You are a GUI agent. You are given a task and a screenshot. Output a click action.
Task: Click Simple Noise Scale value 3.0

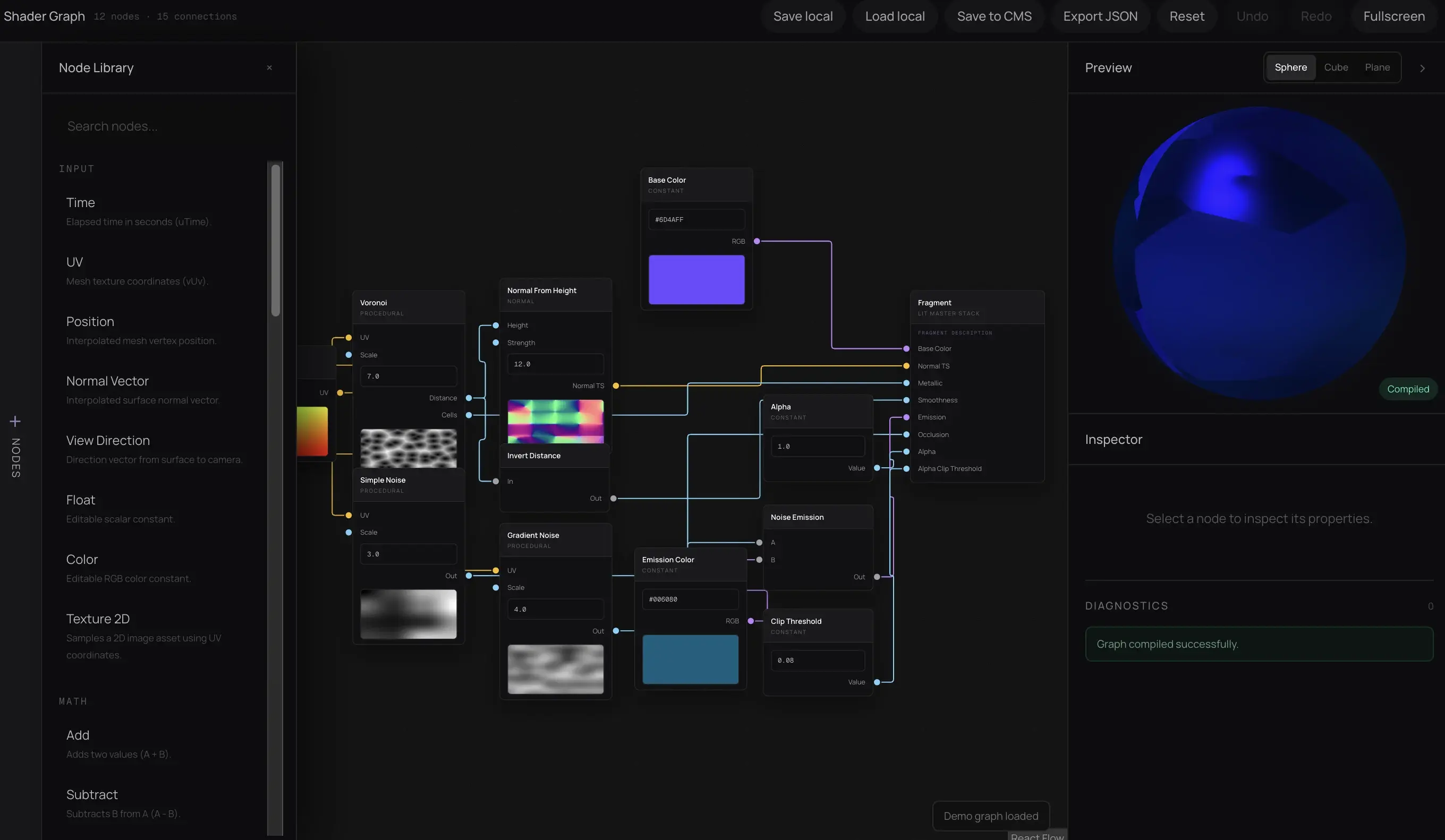click(x=409, y=554)
